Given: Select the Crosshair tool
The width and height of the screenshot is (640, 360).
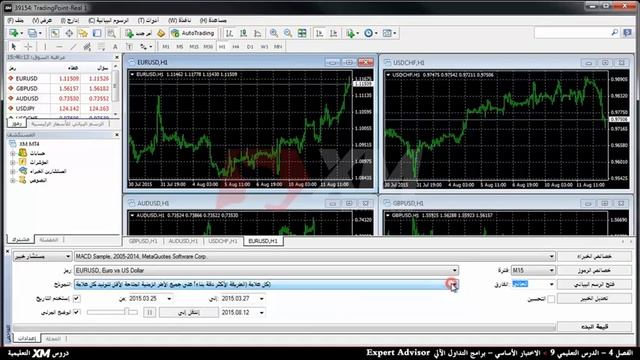Looking at the screenshot, I should coord(28,47).
